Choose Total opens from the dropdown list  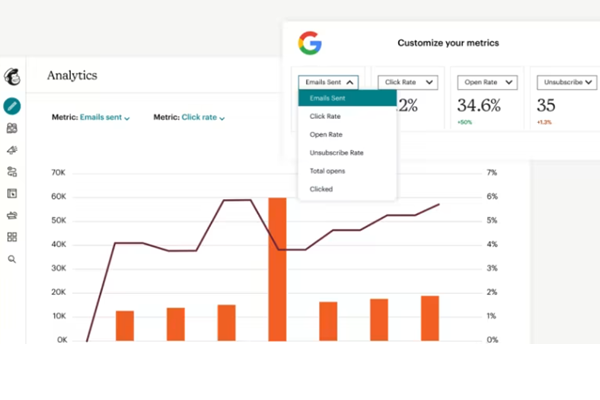[329, 171]
